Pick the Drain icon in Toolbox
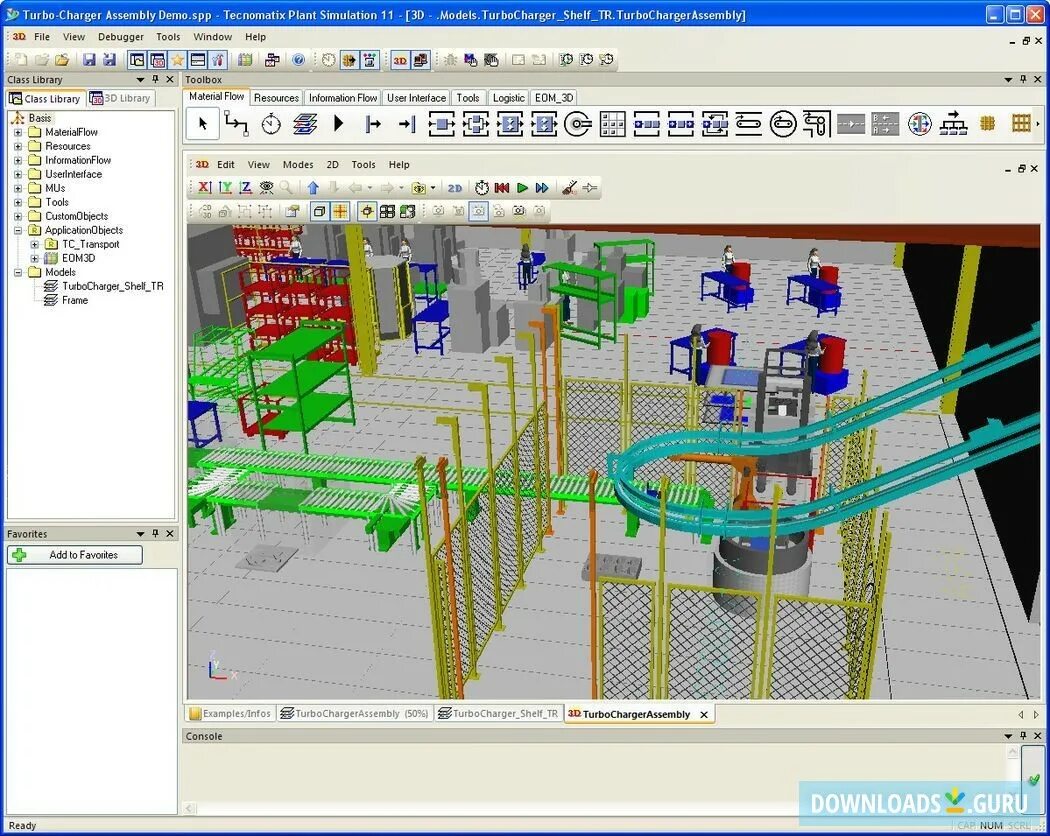 pos(407,124)
